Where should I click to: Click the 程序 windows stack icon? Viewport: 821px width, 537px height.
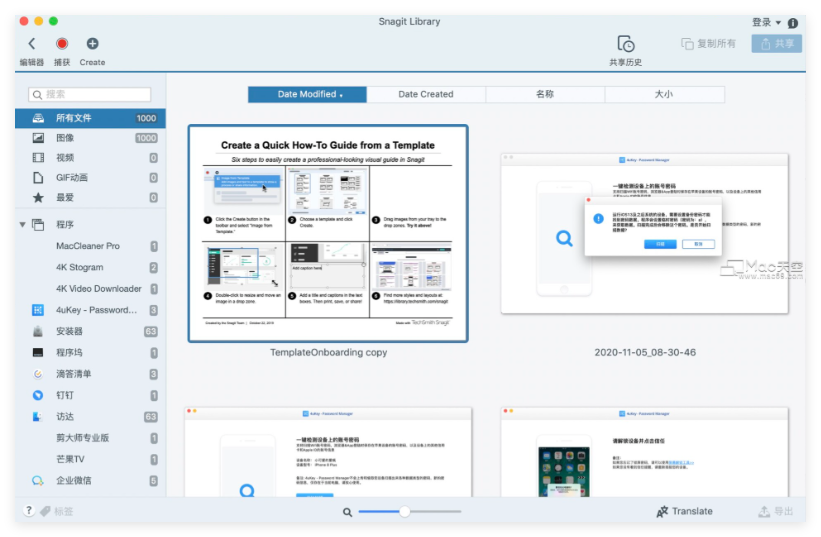click(38, 225)
